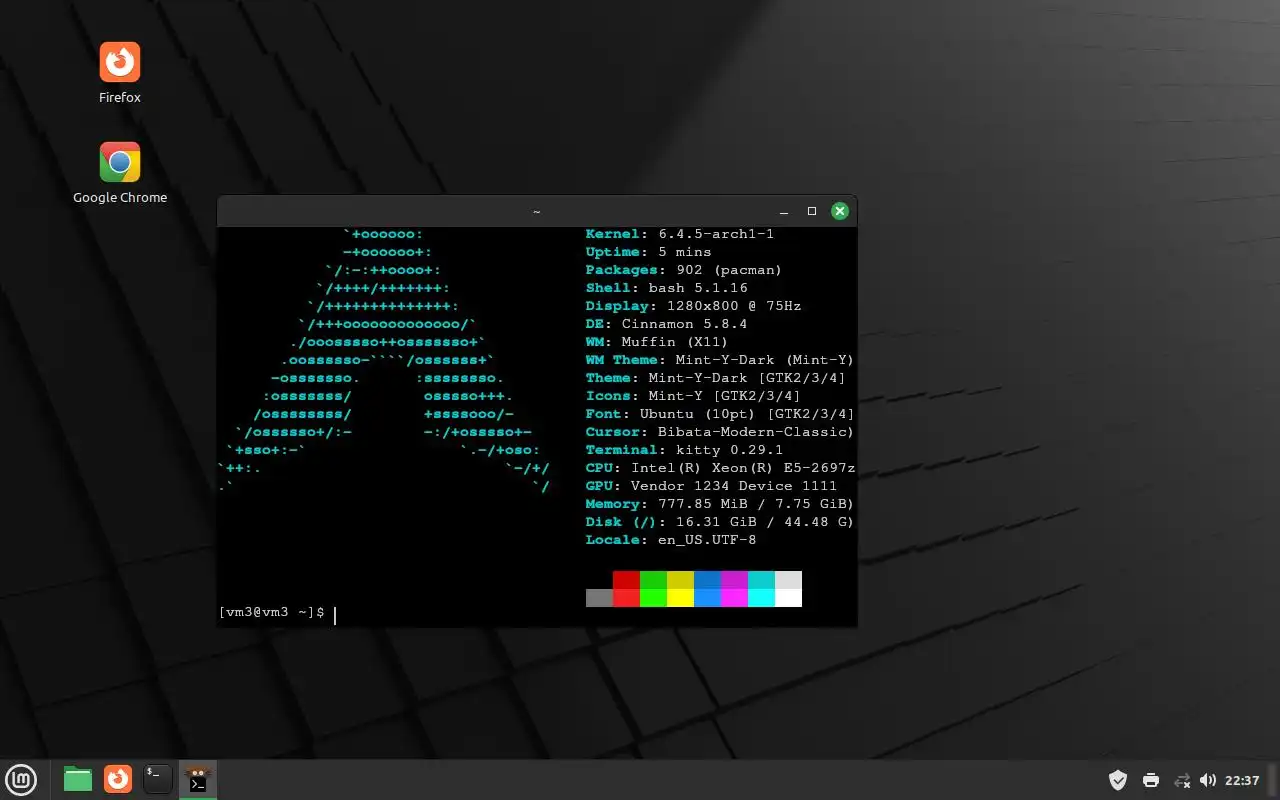Open the Linux Mint start menu
This screenshot has width=1280, height=800.
(x=21, y=779)
